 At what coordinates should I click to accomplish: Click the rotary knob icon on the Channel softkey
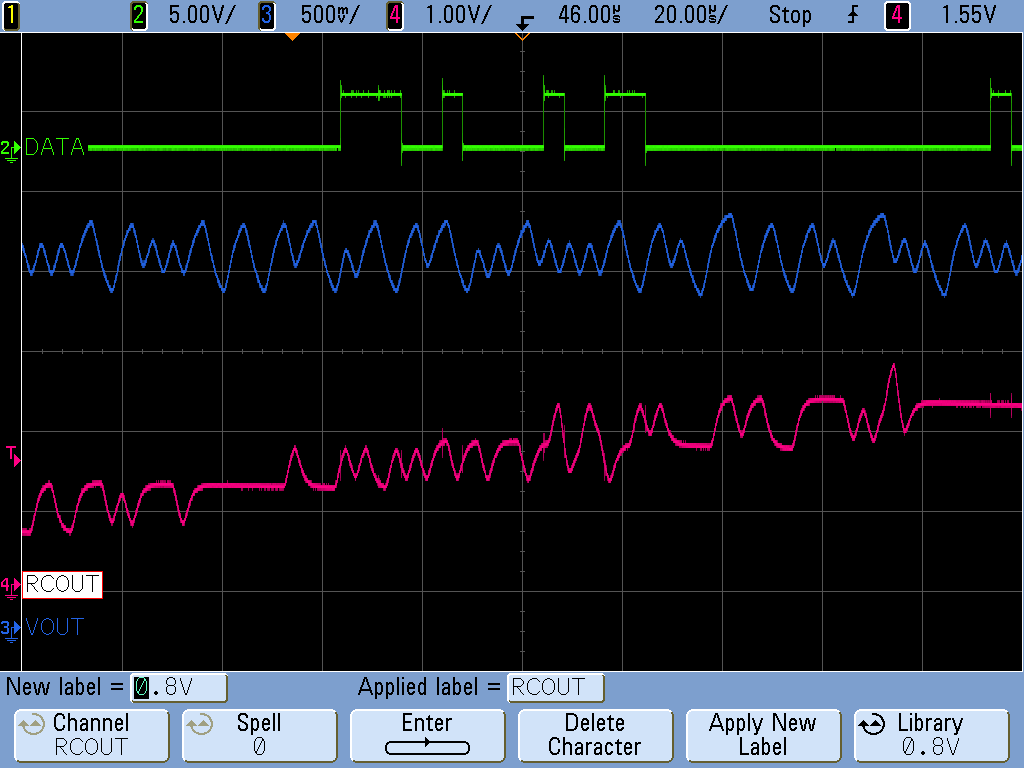(31, 725)
